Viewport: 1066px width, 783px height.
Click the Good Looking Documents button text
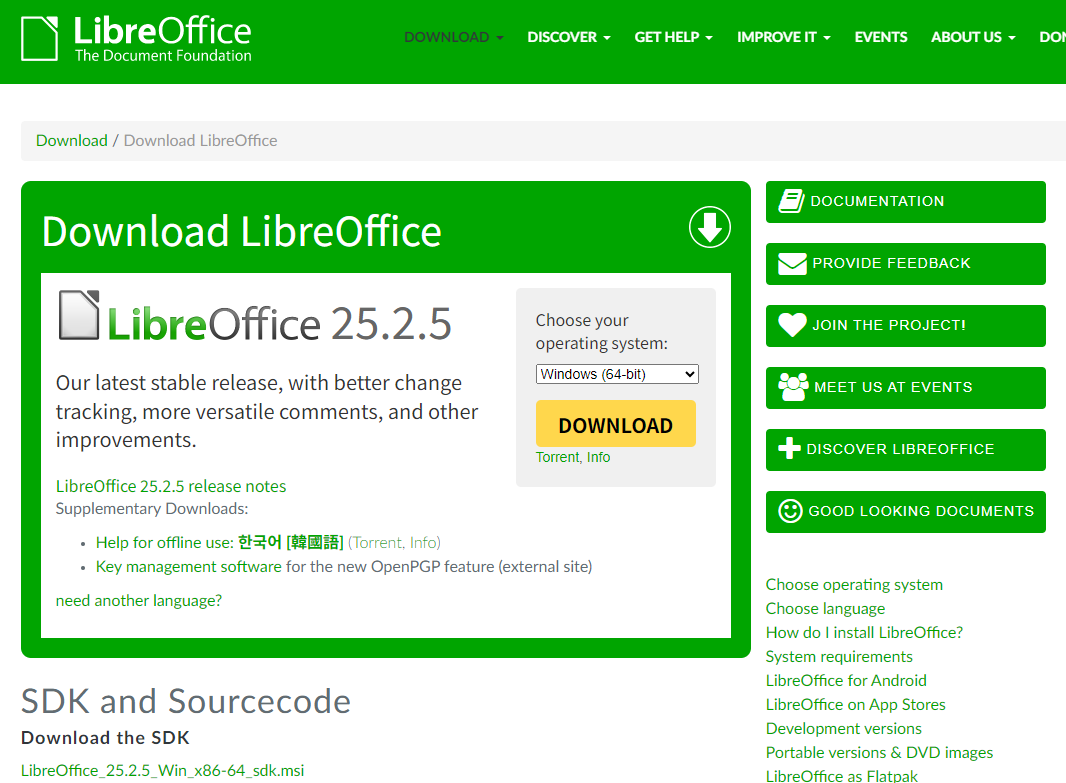921,511
